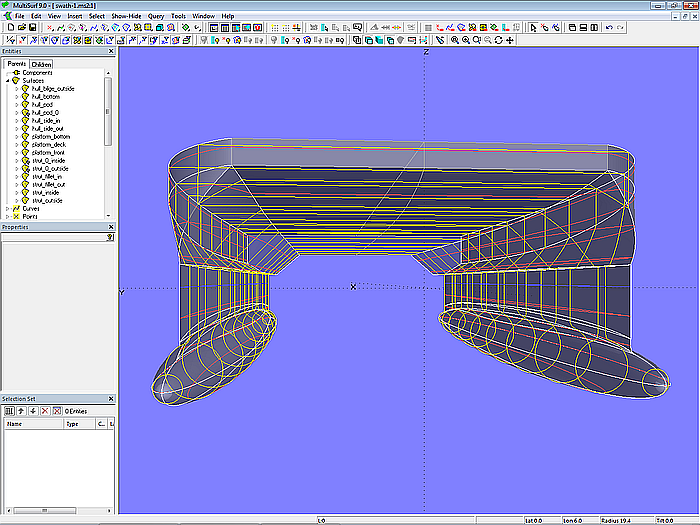Click the pan arrows icon
Viewport: 700px width, 525px height.
click(x=511, y=41)
